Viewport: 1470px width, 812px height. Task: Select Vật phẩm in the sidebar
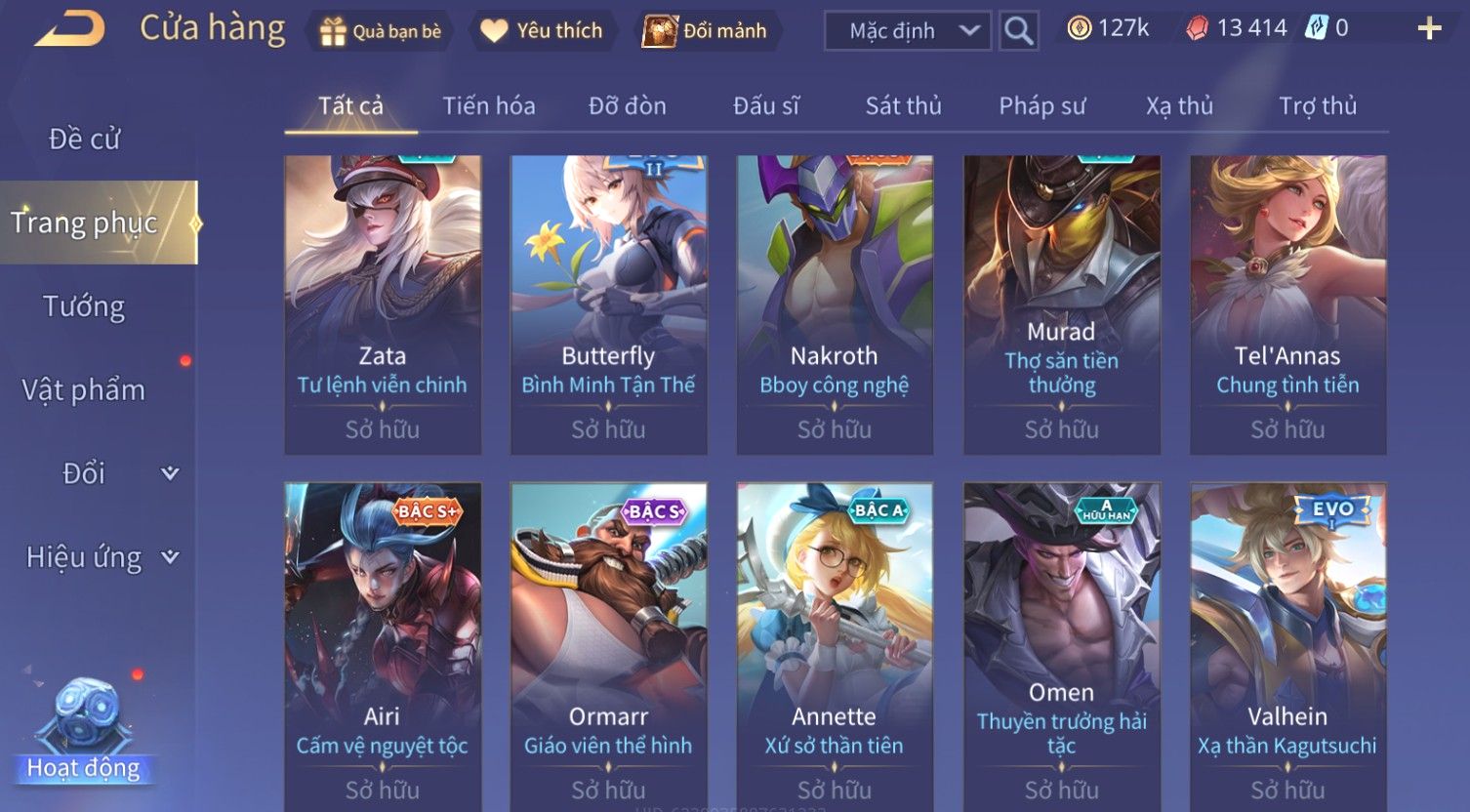[84, 390]
